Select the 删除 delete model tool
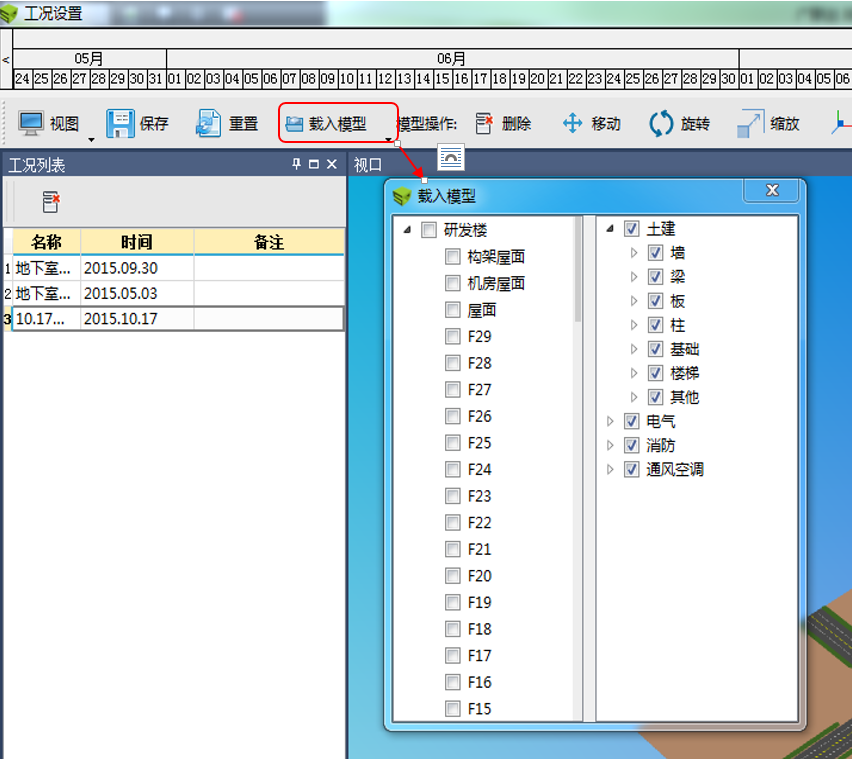 (503, 124)
